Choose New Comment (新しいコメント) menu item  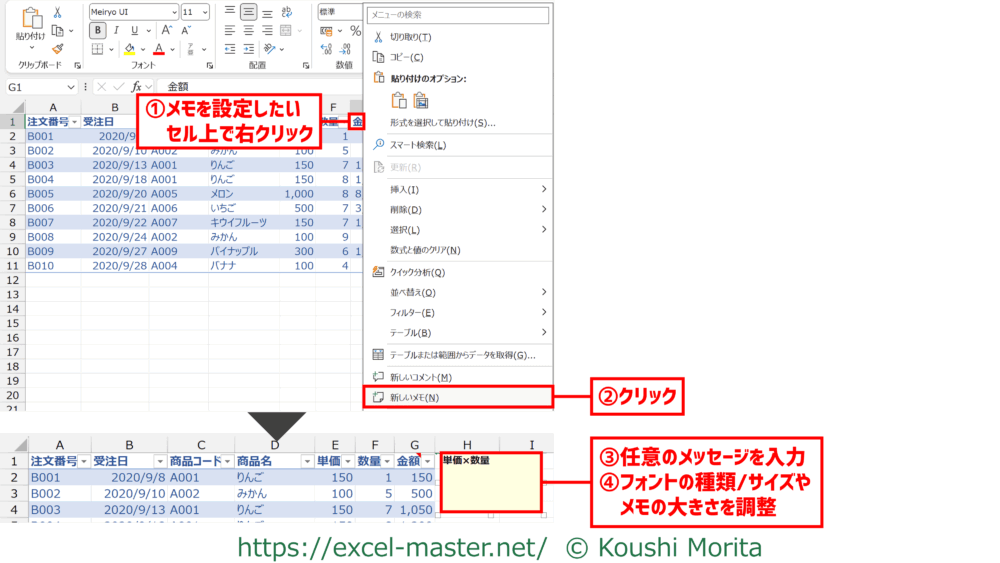pos(420,377)
